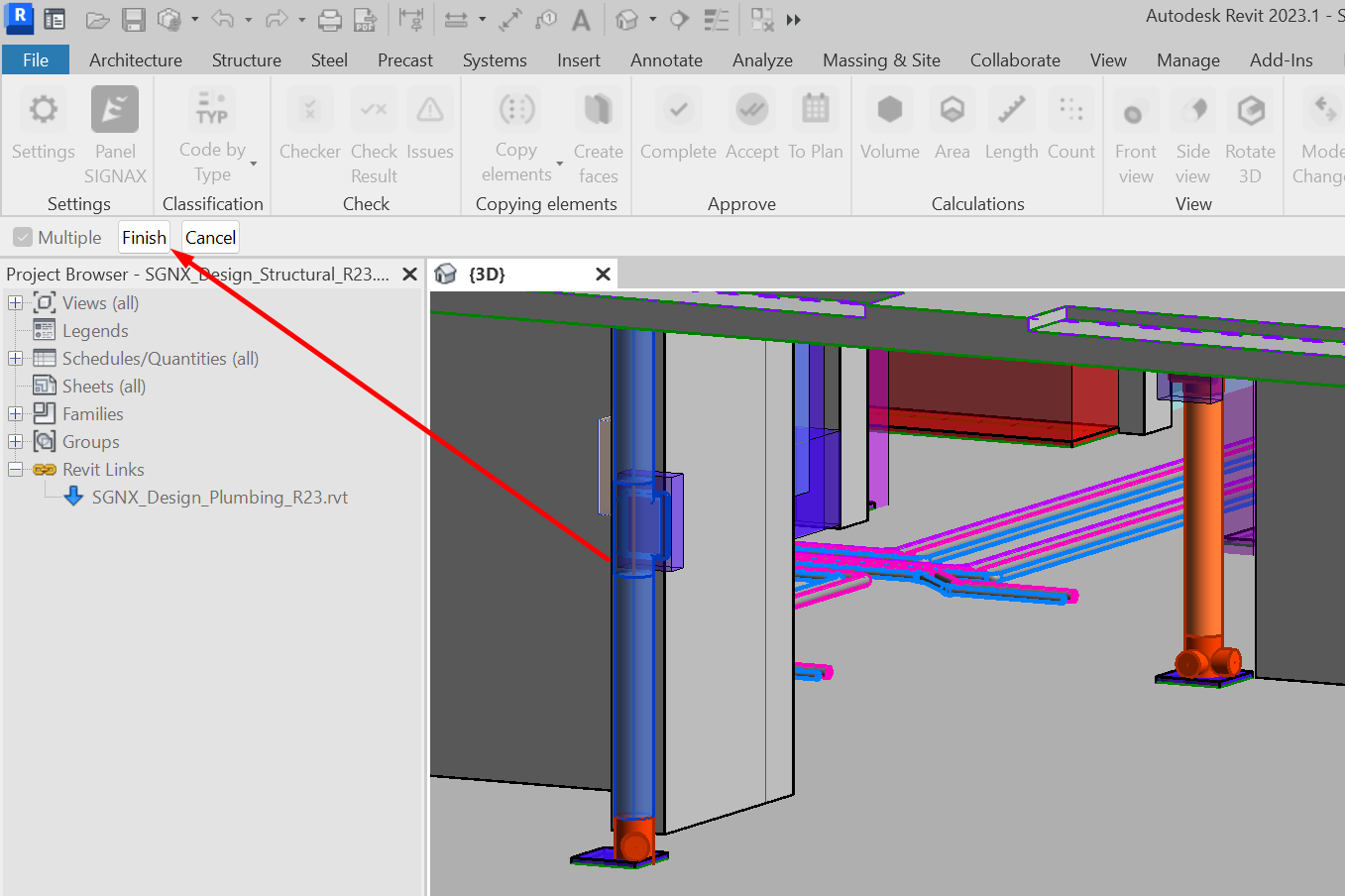This screenshot has width=1345, height=896.
Task: Close the {3D} view tab
Action: tap(603, 275)
